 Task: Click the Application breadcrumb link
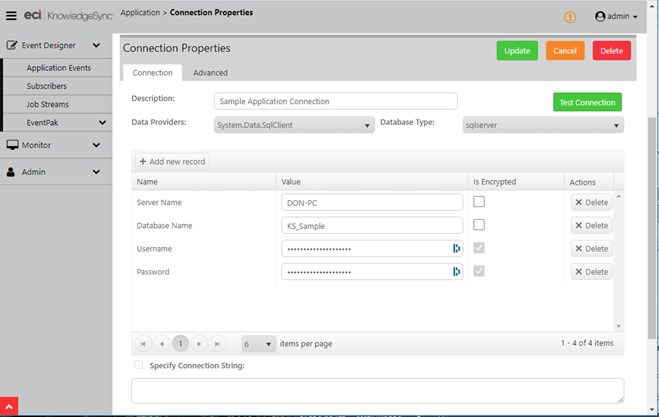pos(140,13)
